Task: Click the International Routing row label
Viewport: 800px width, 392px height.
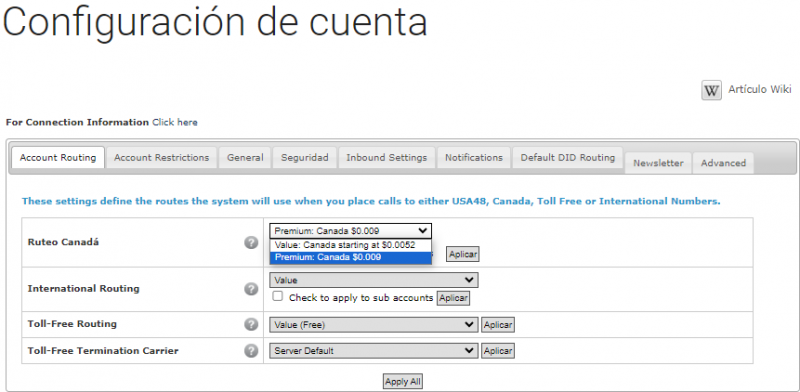Action: coord(83,288)
